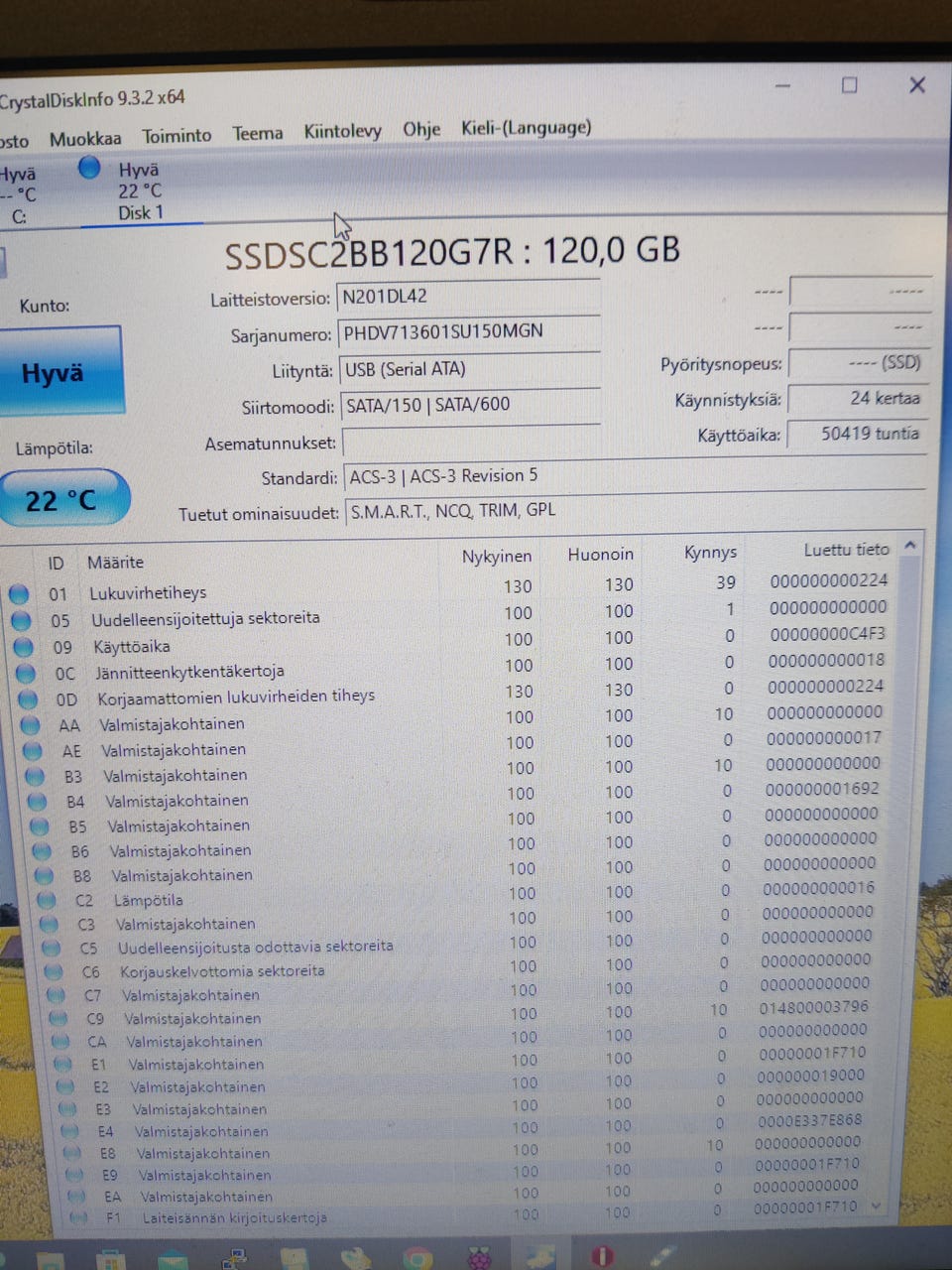The height and width of the screenshot is (1270, 952).
Task: Open the Kiintolevy menu
Action: click(x=342, y=131)
